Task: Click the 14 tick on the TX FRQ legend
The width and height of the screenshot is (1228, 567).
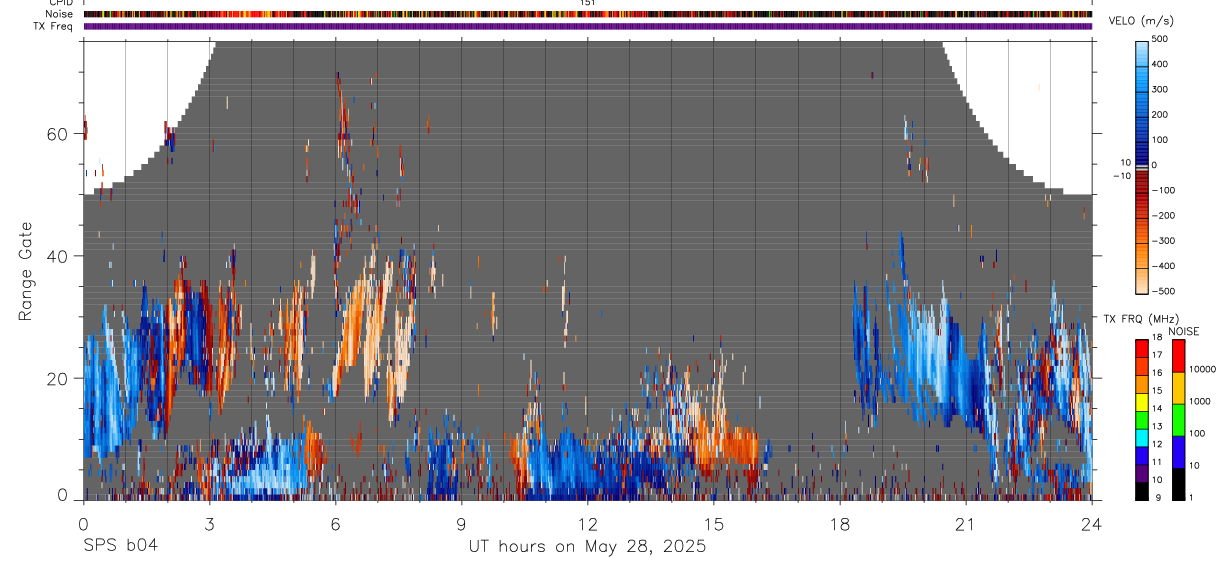Action: click(1159, 409)
